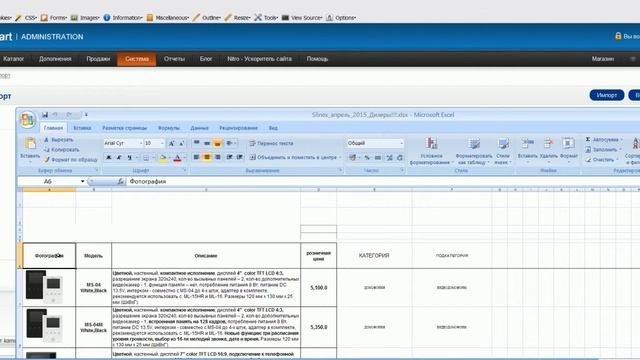
Task: Switch to the Рецензирование ribbon tab
Action: click(238, 128)
